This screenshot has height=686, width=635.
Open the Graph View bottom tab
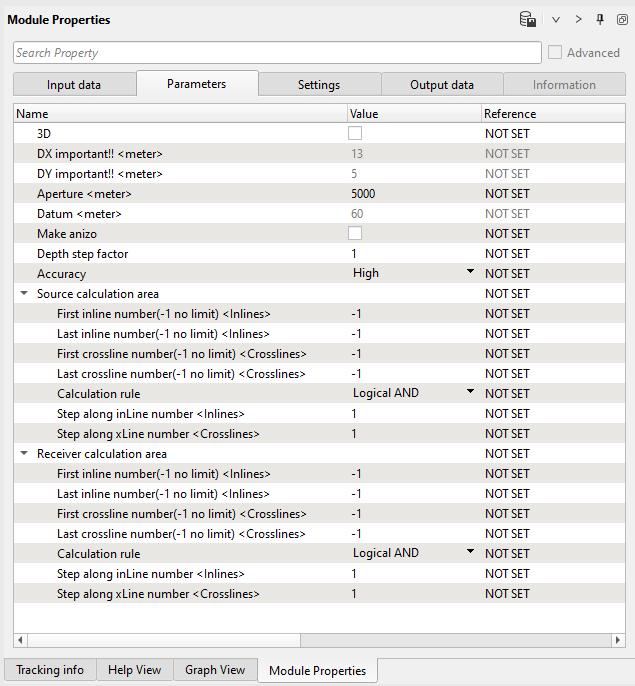coord(215,670)
